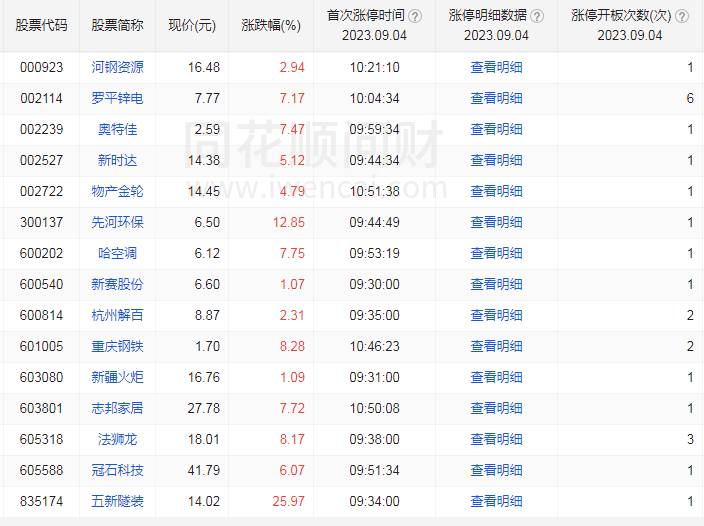Open stock 杭州解百
Viewport: 704px width, 526px height.
click(x=118, y=315)
